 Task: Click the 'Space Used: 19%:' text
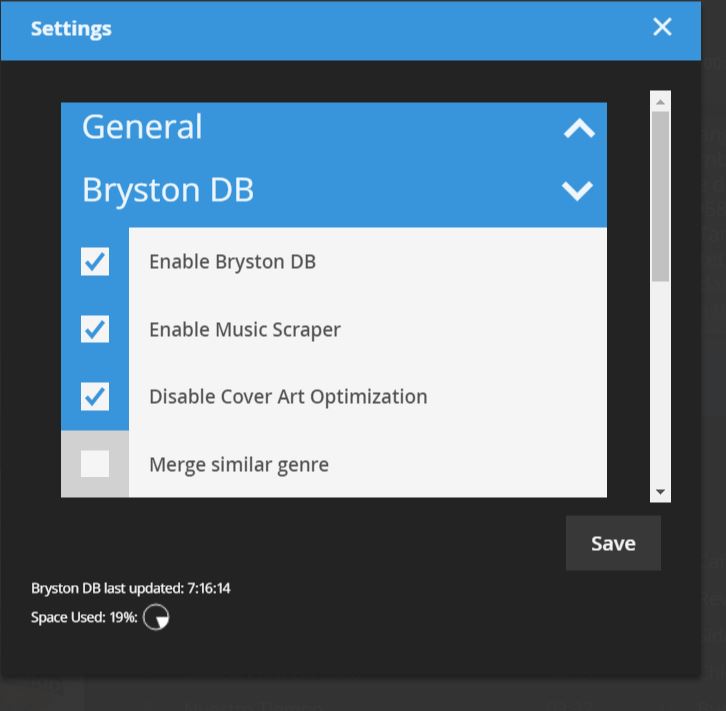[x=84, y=617]
